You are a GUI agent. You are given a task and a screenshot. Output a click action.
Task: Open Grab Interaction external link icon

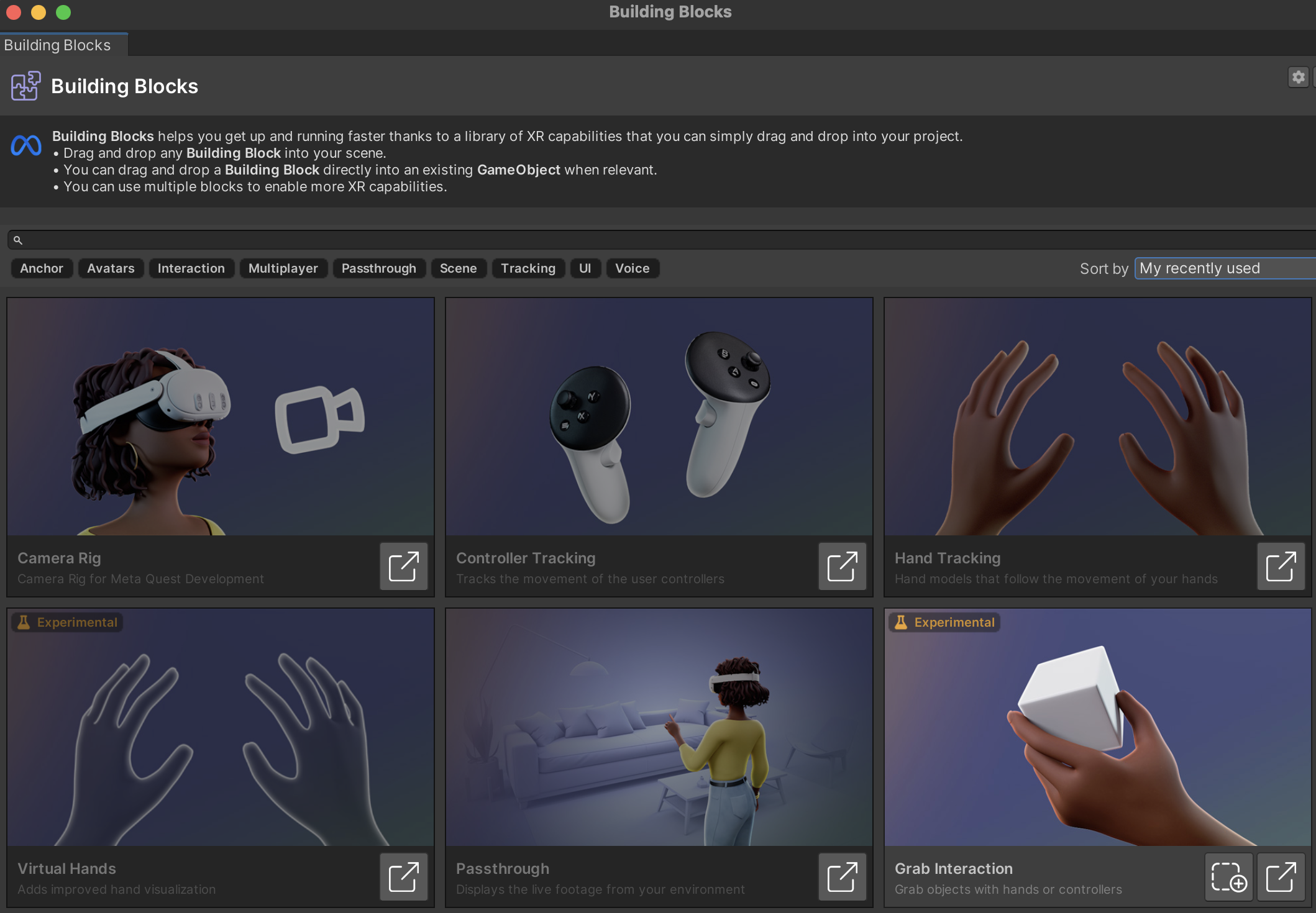click(1281, 877)
